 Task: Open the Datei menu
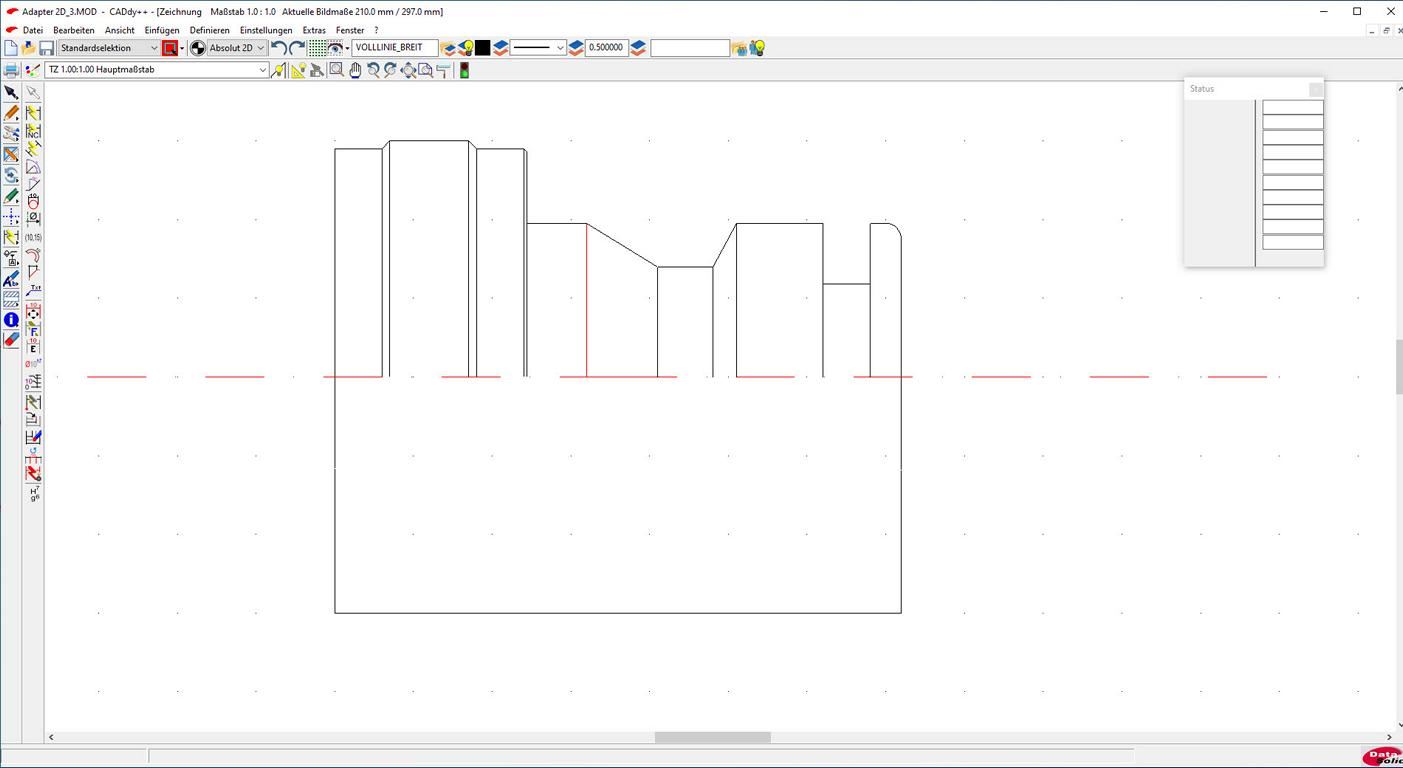point(33,30)
